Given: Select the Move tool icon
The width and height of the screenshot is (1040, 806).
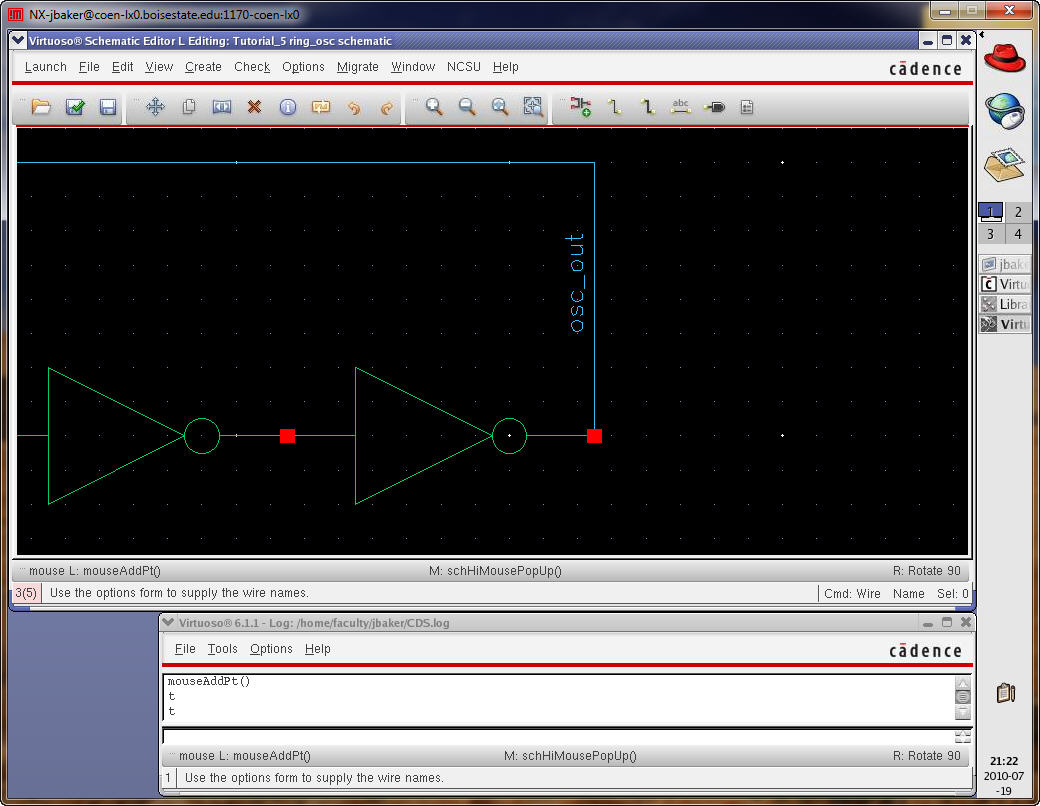Looking at the screenshot, I should 155,107.
